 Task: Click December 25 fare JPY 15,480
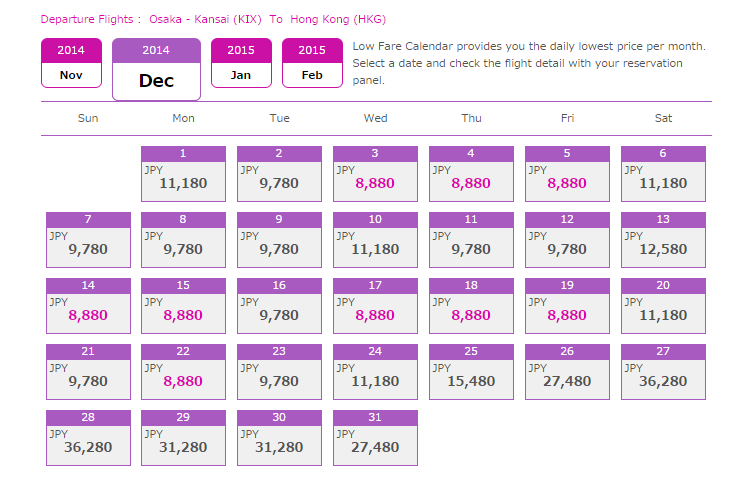pyautogui.click(x=471, y=372)
